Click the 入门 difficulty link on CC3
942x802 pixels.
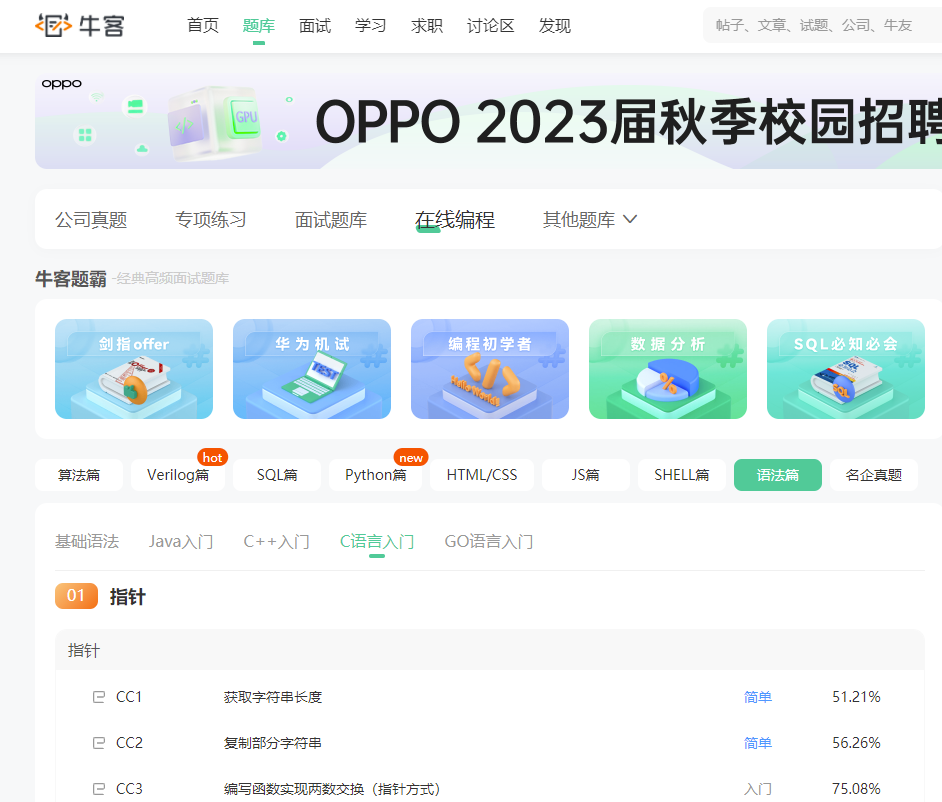(757, 789)
